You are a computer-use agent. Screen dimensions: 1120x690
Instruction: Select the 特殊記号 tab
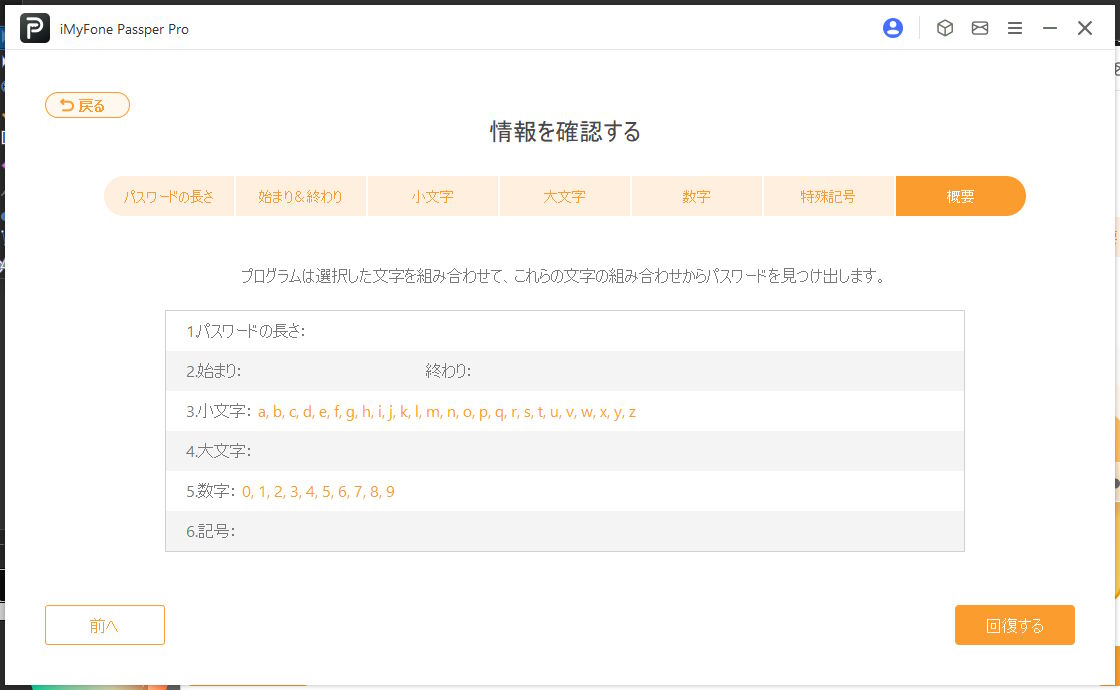coord(828,197)
